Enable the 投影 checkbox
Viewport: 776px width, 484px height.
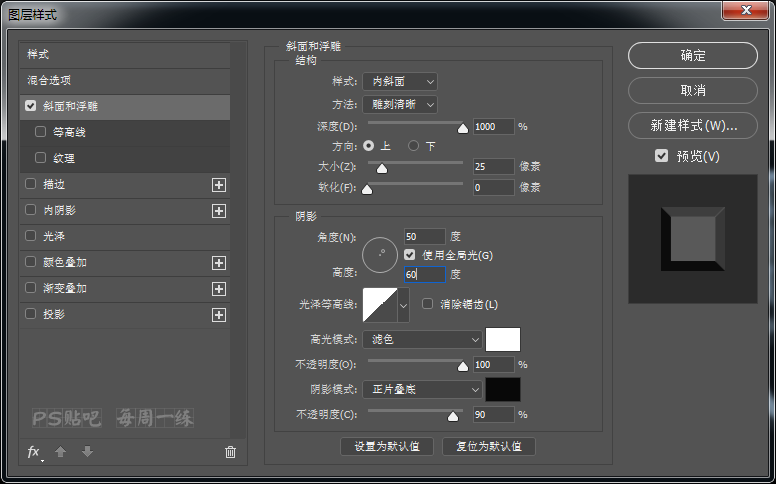[x=31, y=314]
